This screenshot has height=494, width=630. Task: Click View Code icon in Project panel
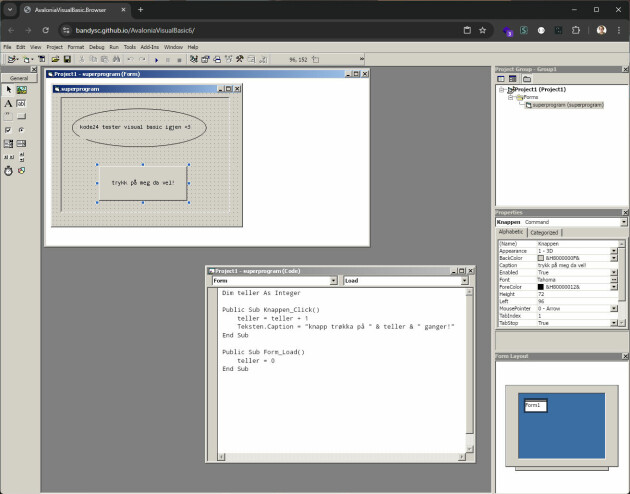coord(501,79)
